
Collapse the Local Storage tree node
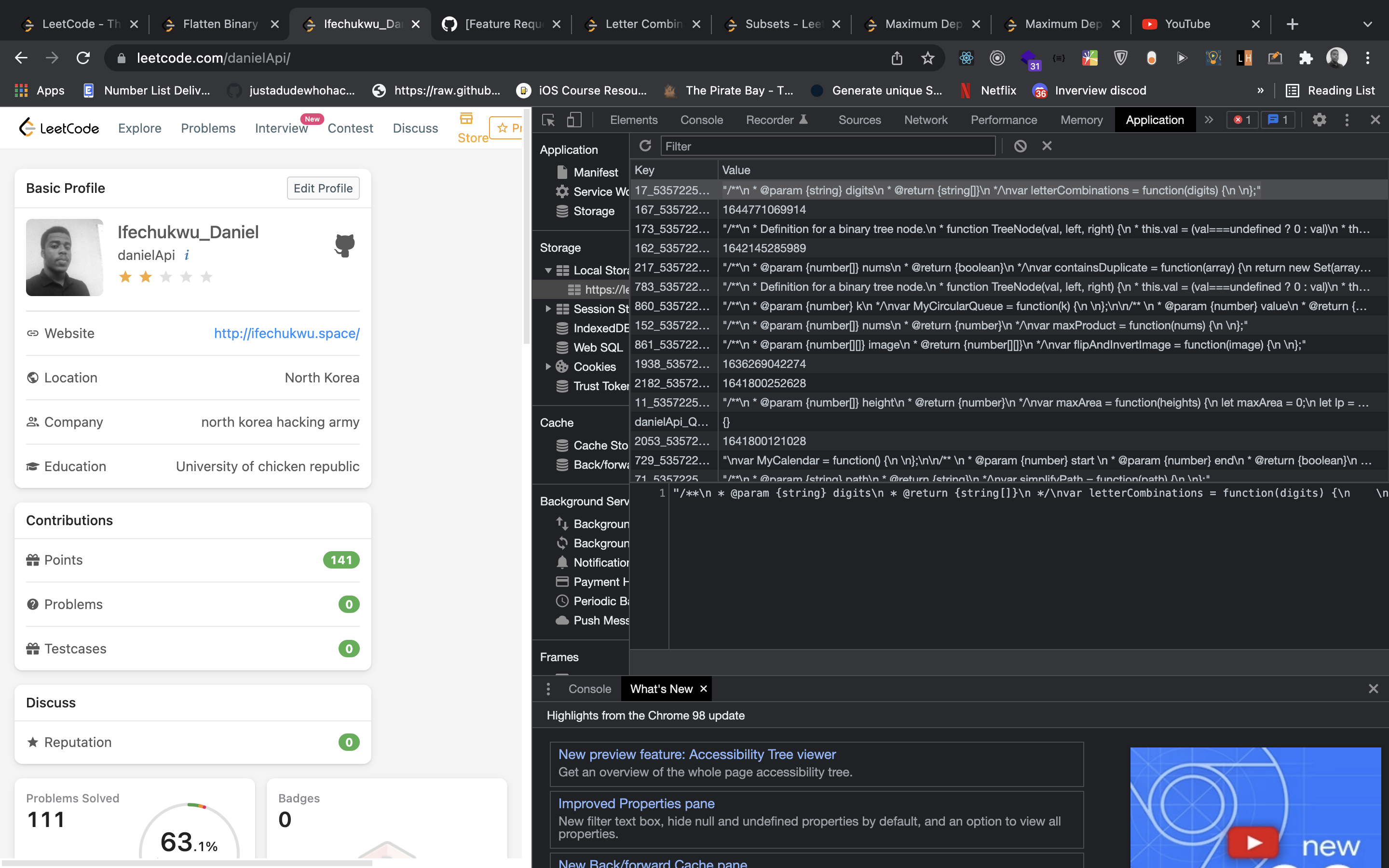[548, 271]
